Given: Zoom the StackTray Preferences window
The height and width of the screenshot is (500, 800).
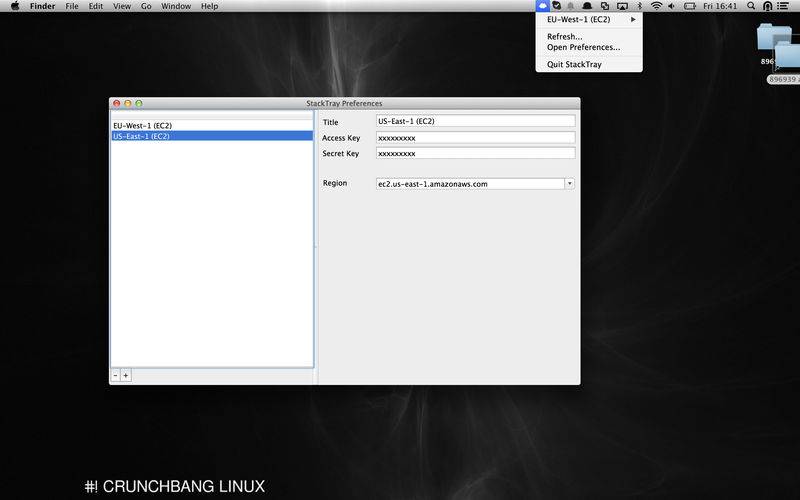Looking at the screenshot, I should [139, 103].
